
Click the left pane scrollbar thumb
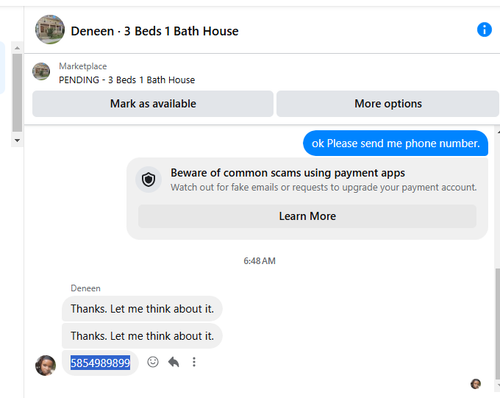[x=17, y=93]
